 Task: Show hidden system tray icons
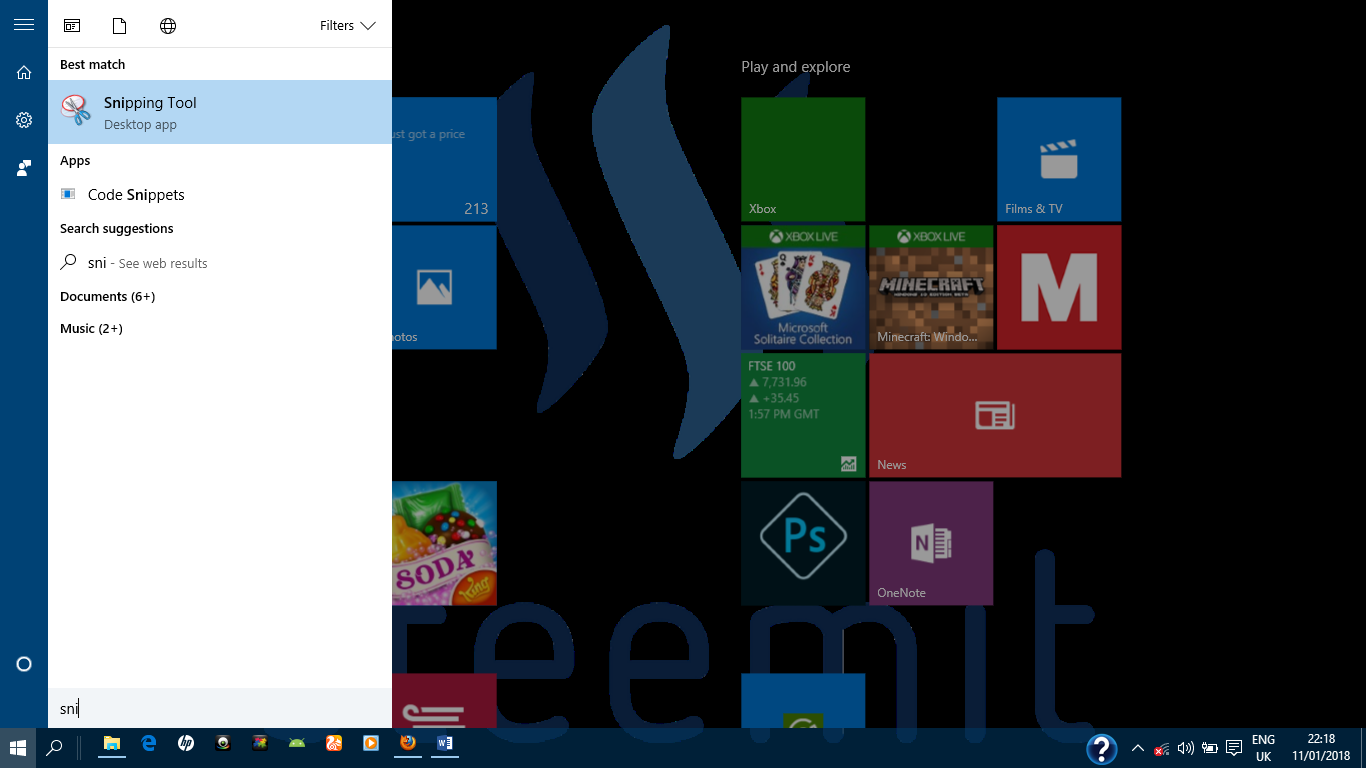pyautogui.click(x=1137, y=748)
